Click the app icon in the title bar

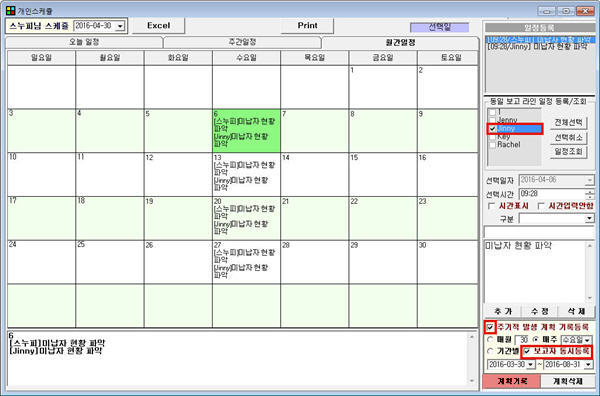[x=11, y=10]
